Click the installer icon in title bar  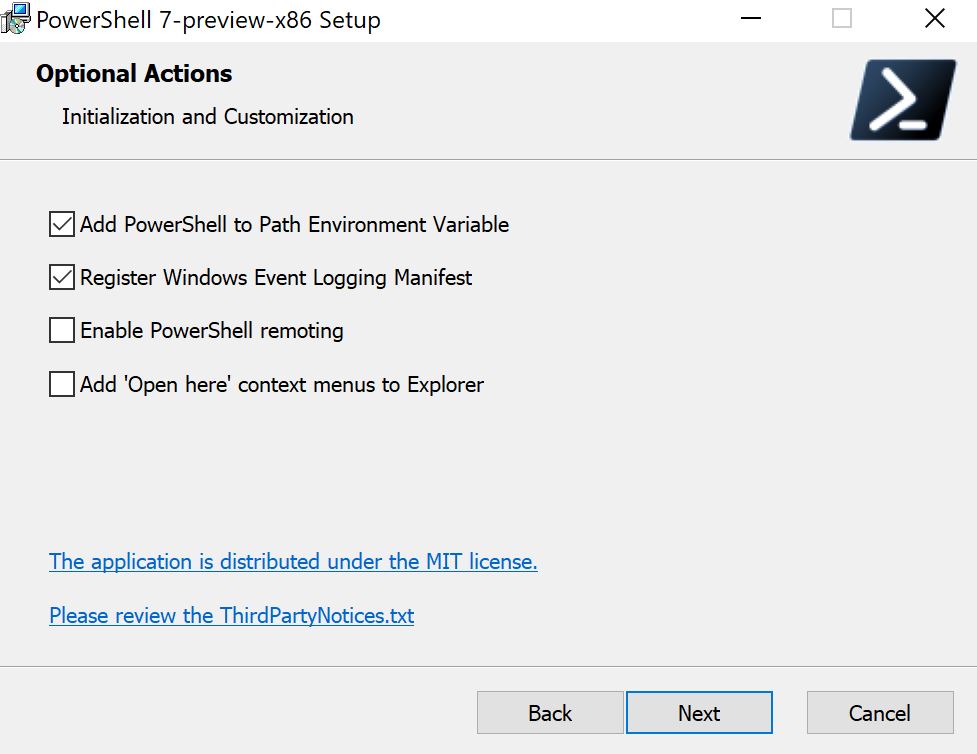pyautogui.click(x=15, y=18)
